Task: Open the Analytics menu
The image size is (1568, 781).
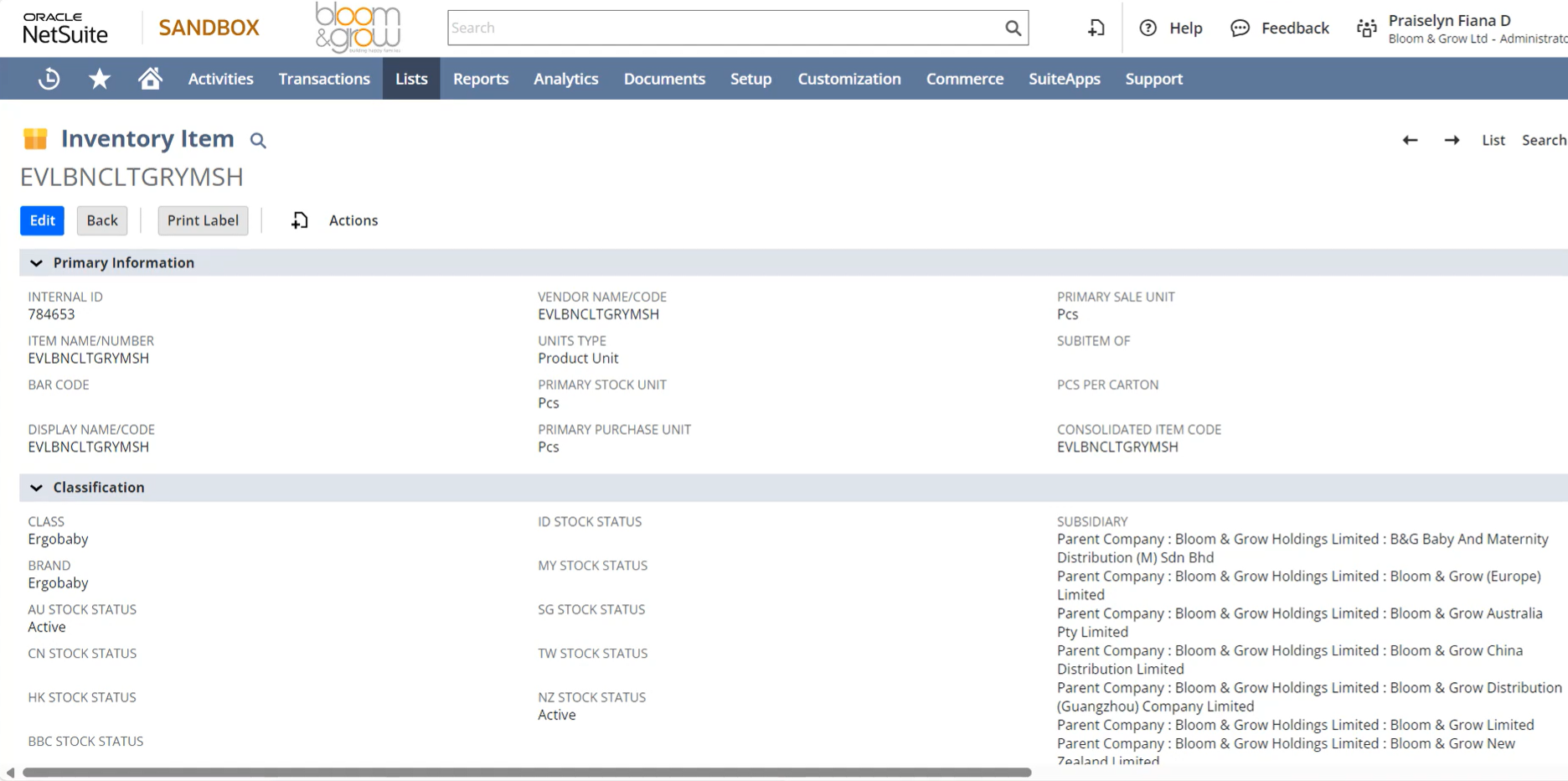Action: pyautogui.click(x=566, y=79)
